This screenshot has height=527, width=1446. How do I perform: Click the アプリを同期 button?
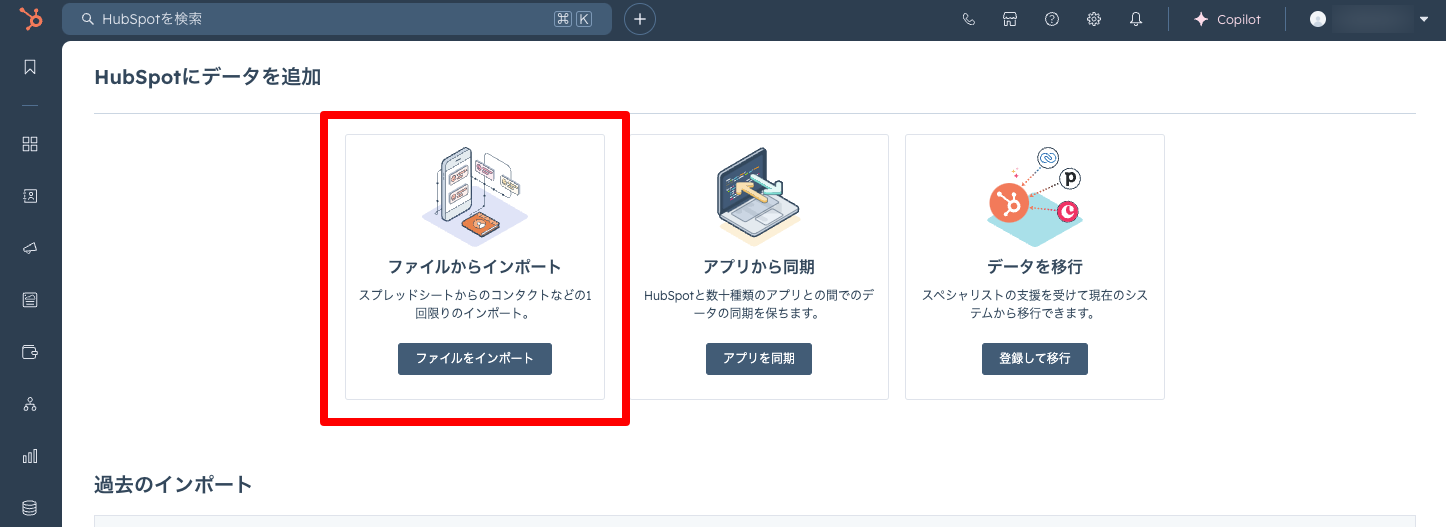tap(759, 358)
